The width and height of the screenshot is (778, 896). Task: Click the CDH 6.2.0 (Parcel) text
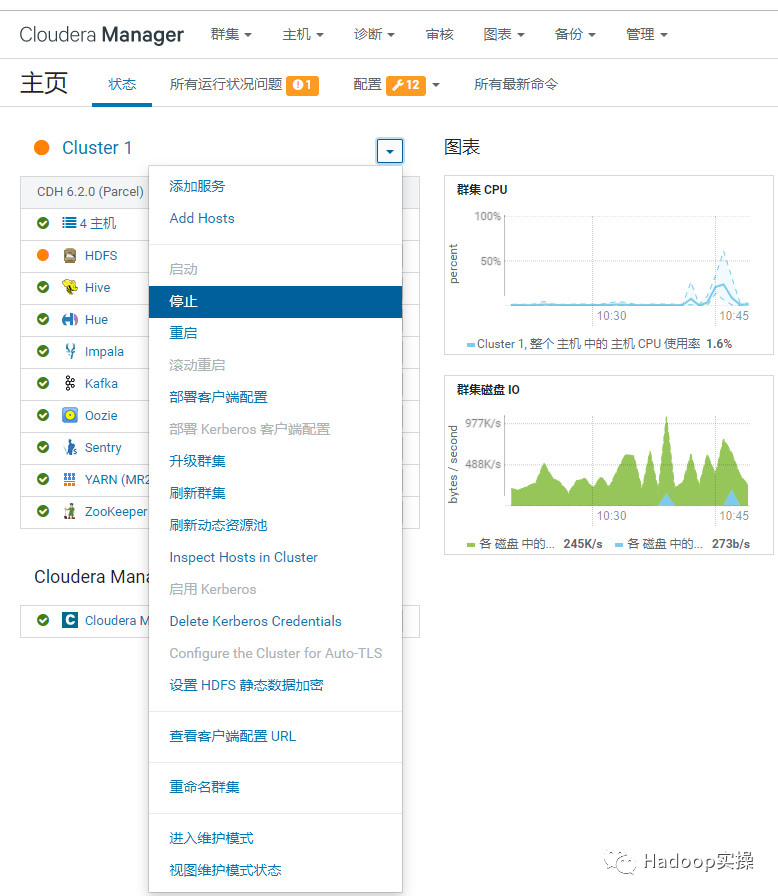[x=90, y=192]
